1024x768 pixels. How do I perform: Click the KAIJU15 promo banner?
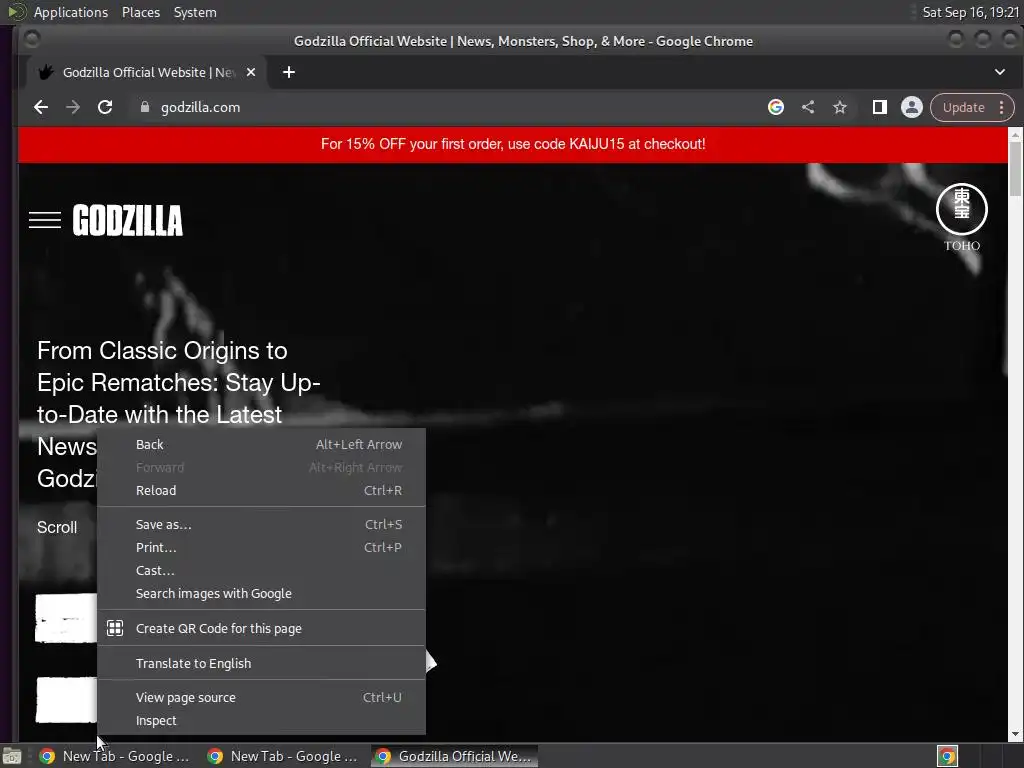coord(513,144)
